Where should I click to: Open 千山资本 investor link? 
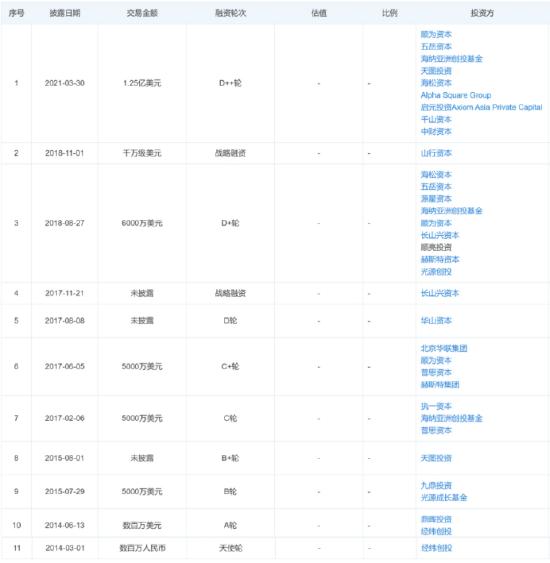(436, 120)
